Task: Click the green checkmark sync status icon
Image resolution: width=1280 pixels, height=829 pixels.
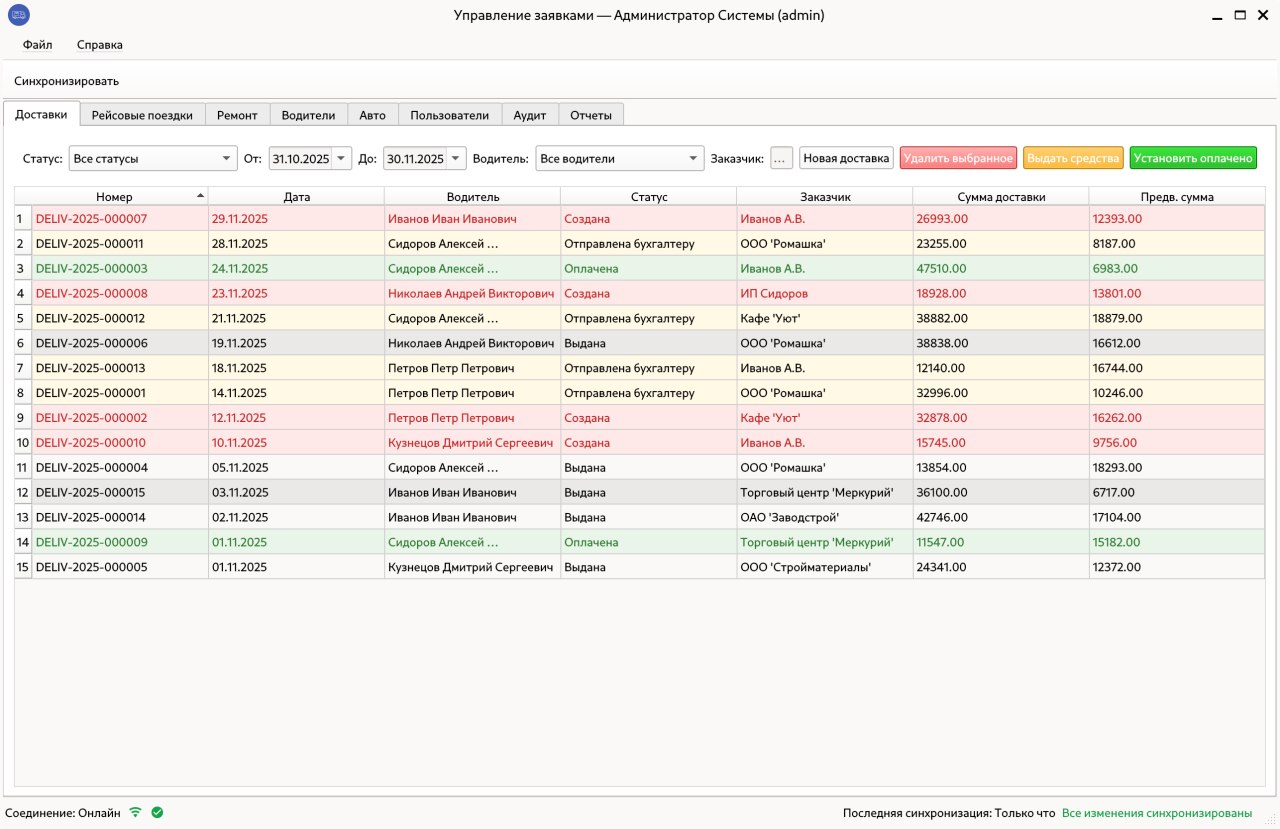Action: [x=157, y=812]
